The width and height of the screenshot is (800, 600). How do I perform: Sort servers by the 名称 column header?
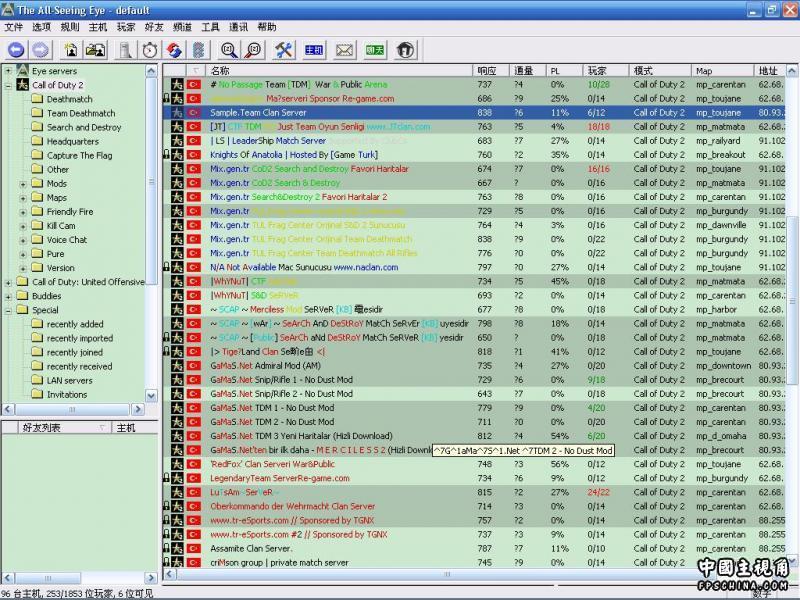(x=339, y=70)
